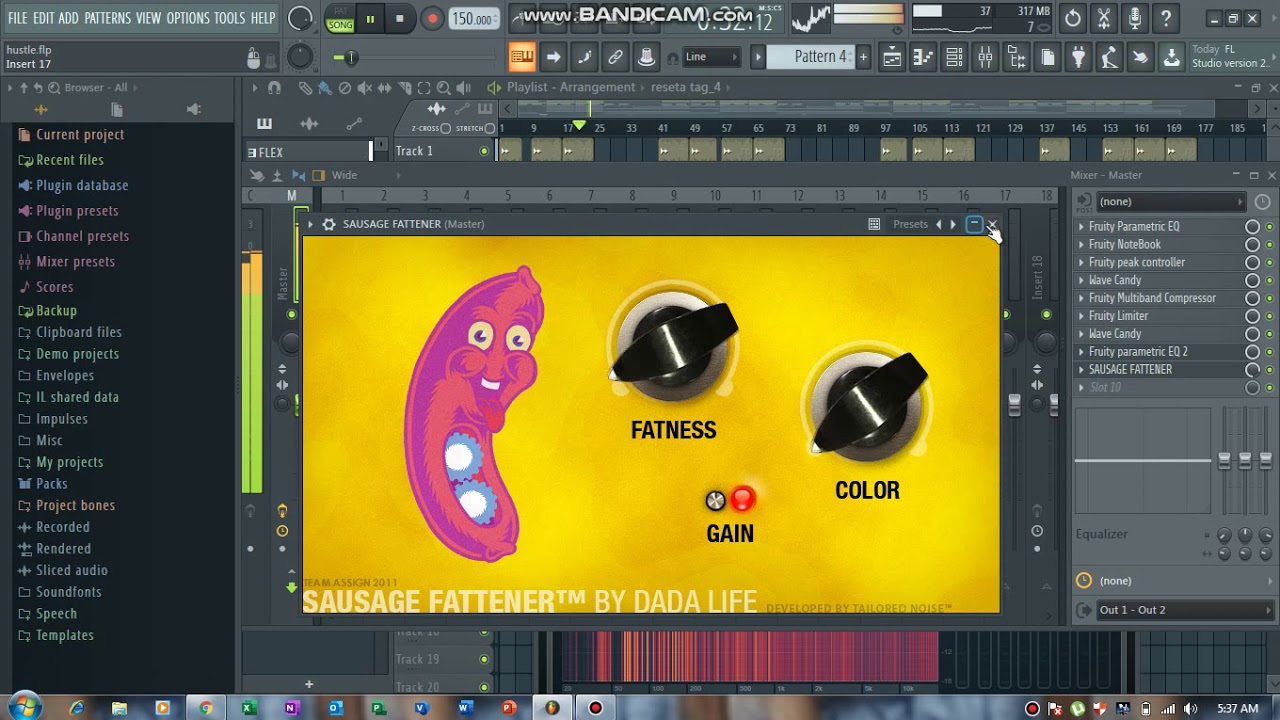The height and width of the screenshot is (720, 1280).
Task: Open the Templates folder
Action: click(x=64, y=635)
